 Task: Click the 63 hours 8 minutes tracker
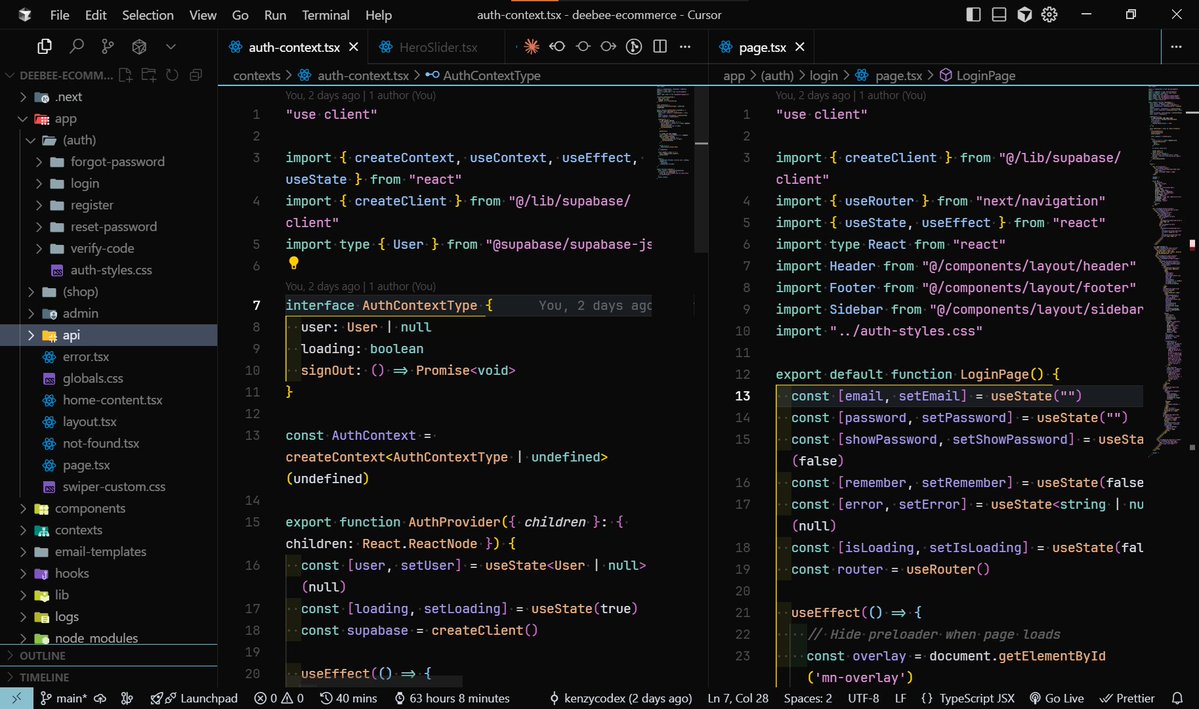click(451, 698)
